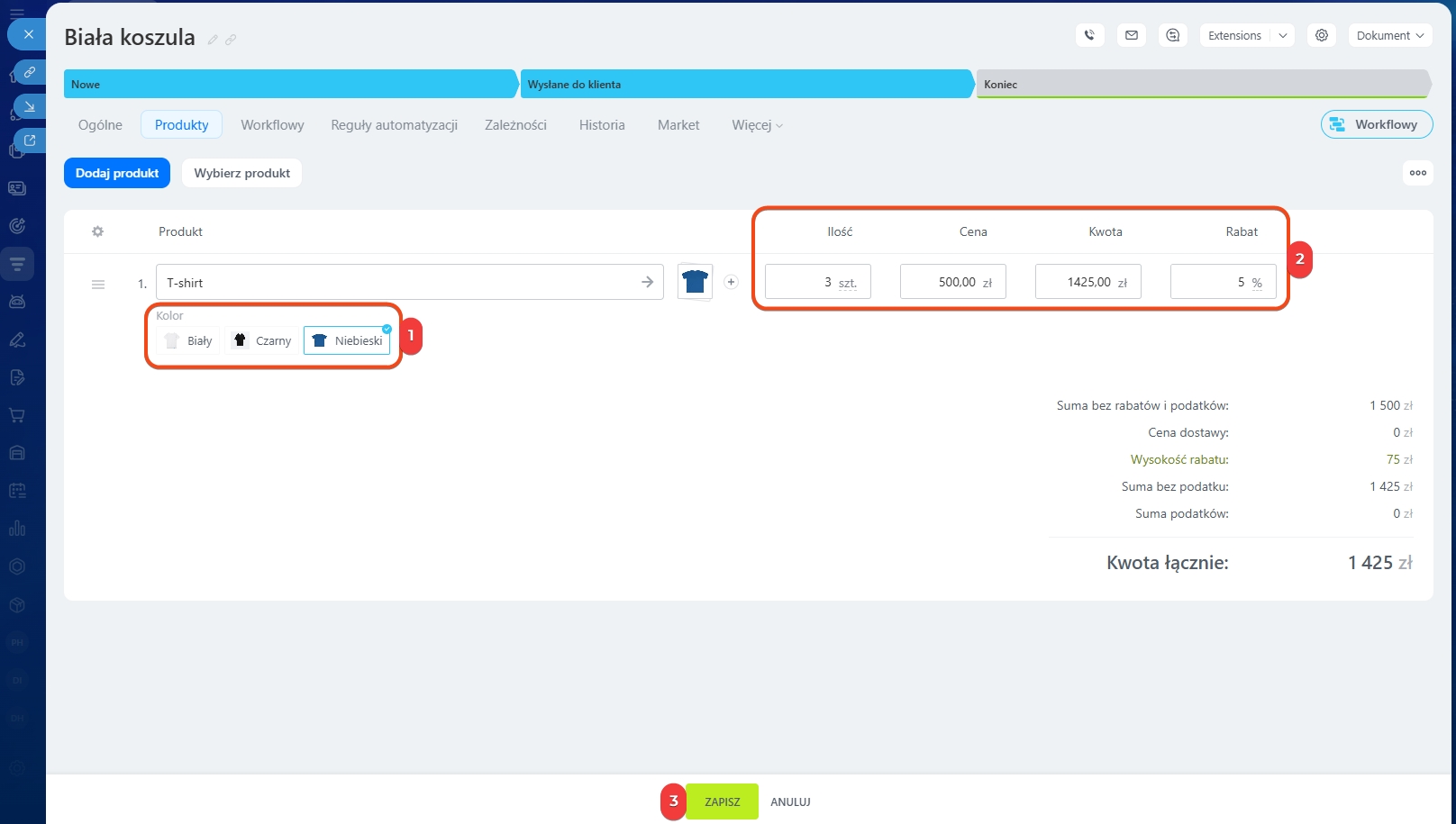This screenshot has height=824, width=1456.
Task: Switch to the Ogólne tab
Action: point(100,125)
